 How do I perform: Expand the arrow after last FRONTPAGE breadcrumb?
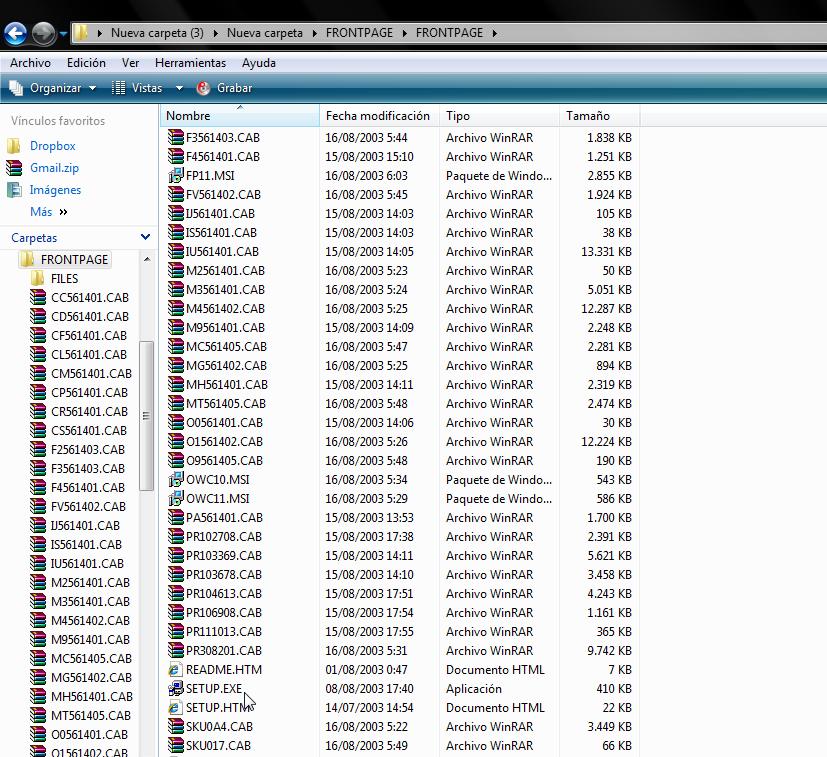tap(495, 33)
